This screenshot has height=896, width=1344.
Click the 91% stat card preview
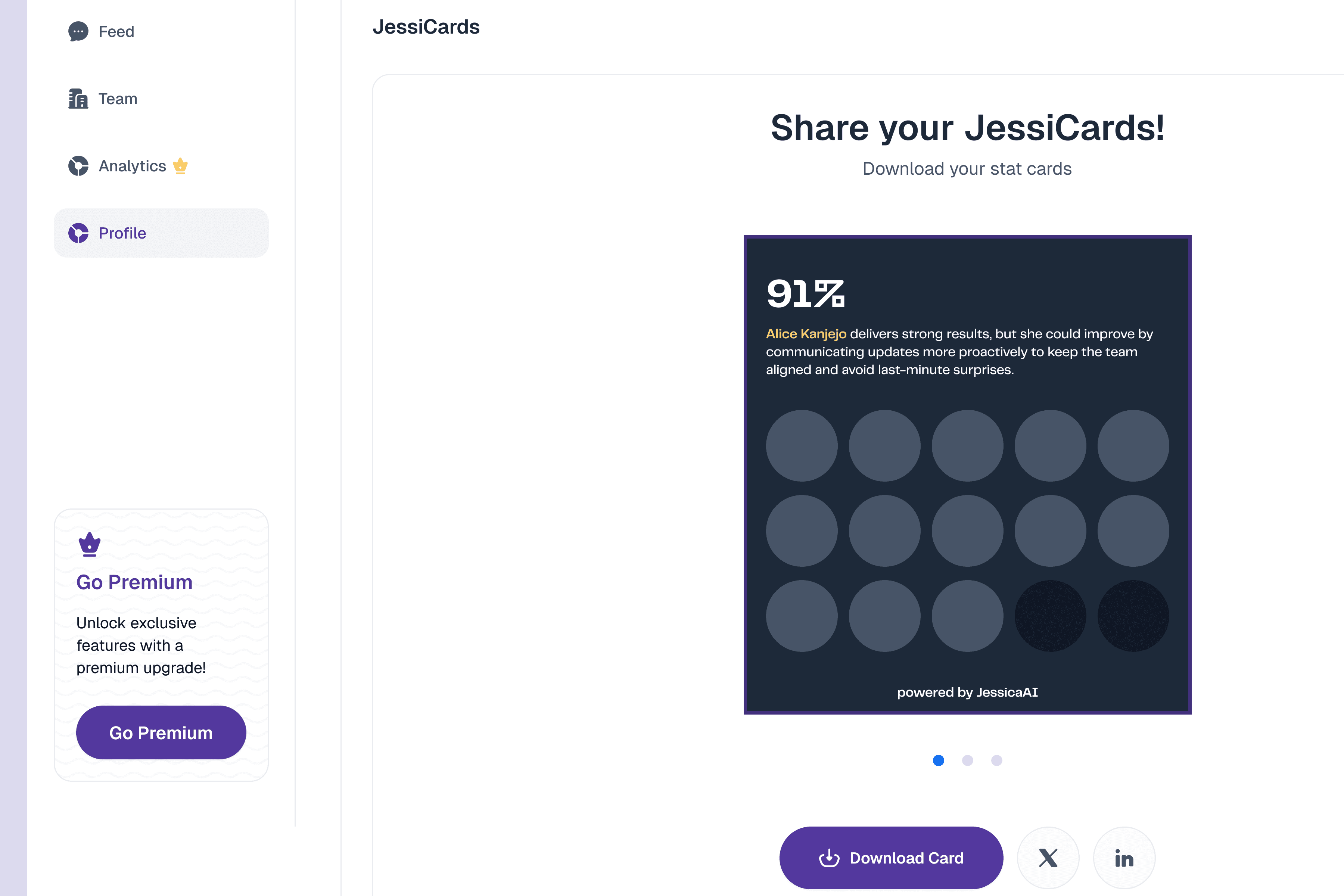[967, 475]
